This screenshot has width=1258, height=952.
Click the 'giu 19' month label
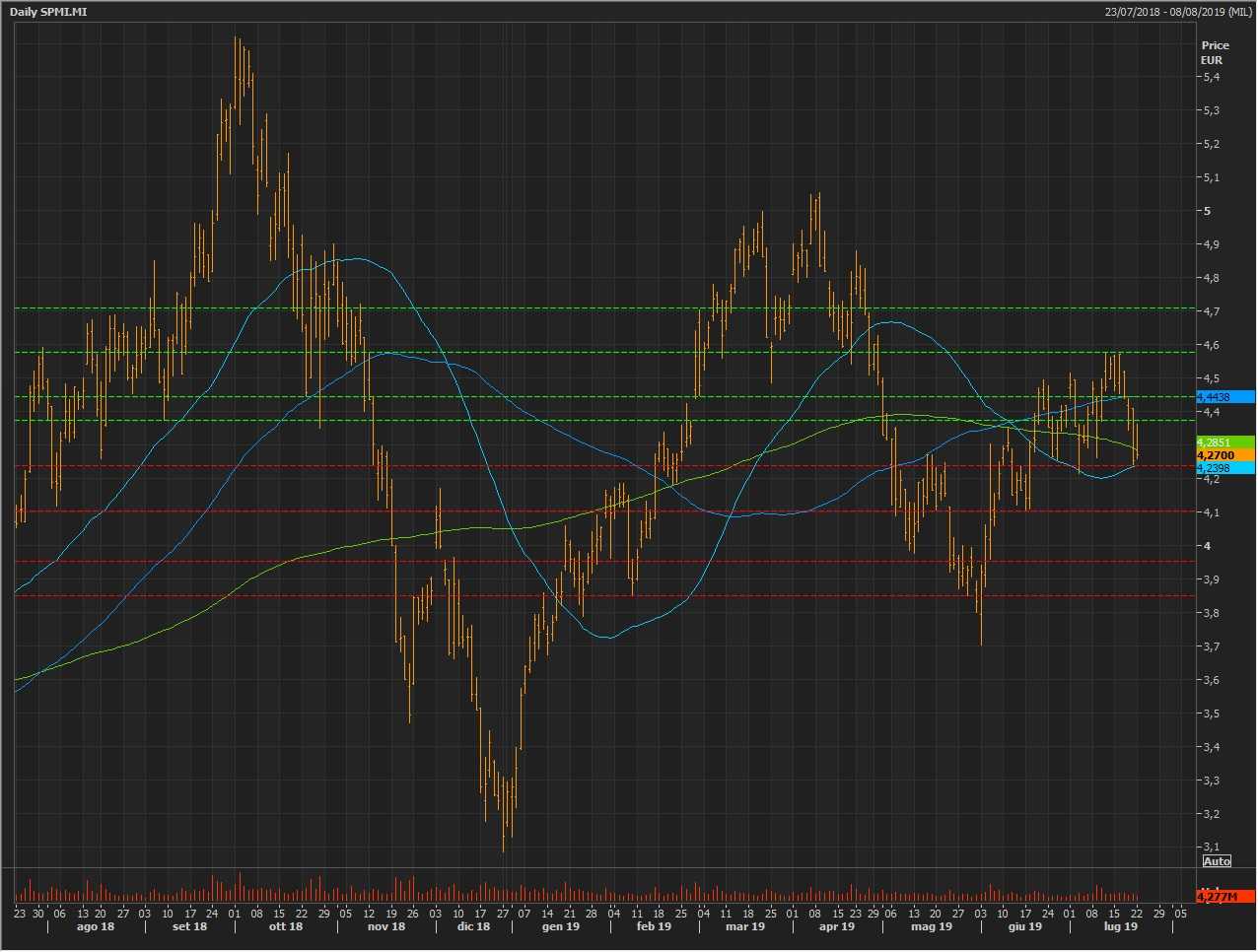point(1025,926)
